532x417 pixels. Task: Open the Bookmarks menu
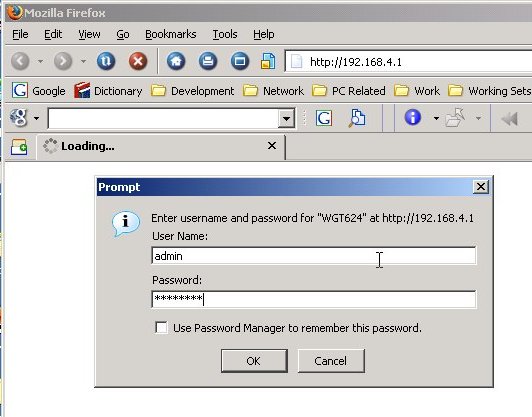click(x=171, y=34)
